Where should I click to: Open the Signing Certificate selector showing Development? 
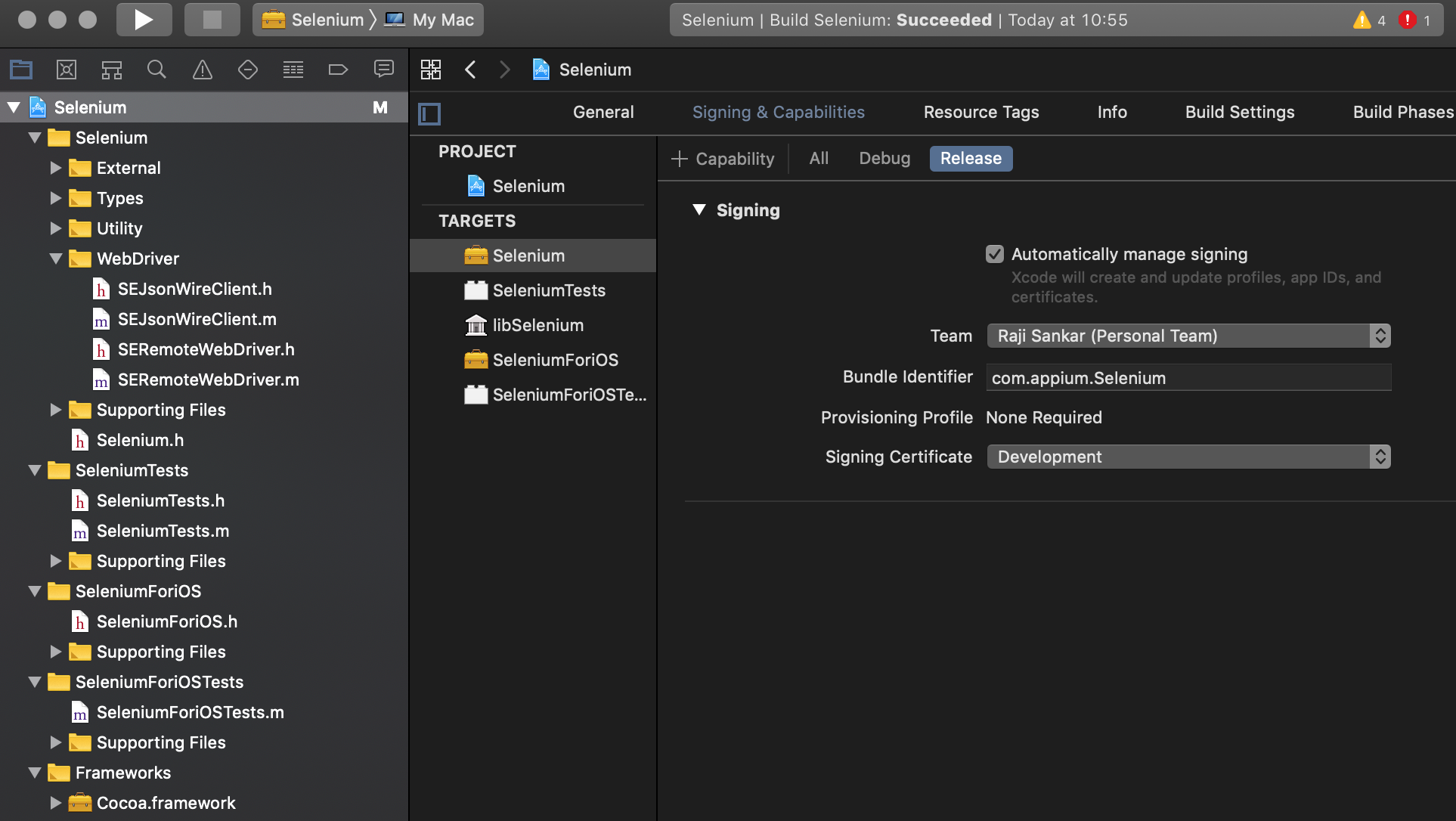pos(1188,457)
